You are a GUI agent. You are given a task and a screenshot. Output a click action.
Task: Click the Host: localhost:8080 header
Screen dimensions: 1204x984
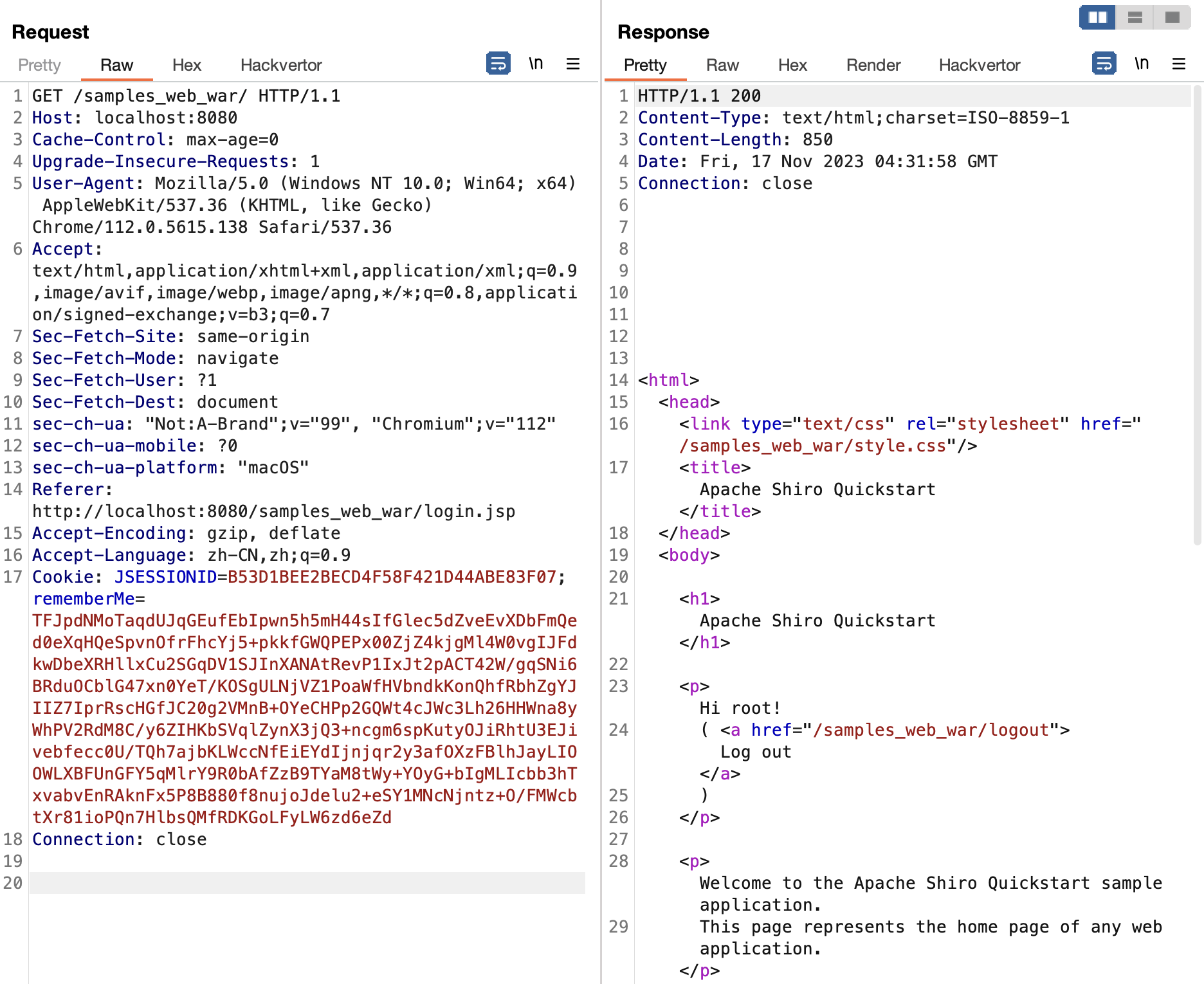(135, 118)
